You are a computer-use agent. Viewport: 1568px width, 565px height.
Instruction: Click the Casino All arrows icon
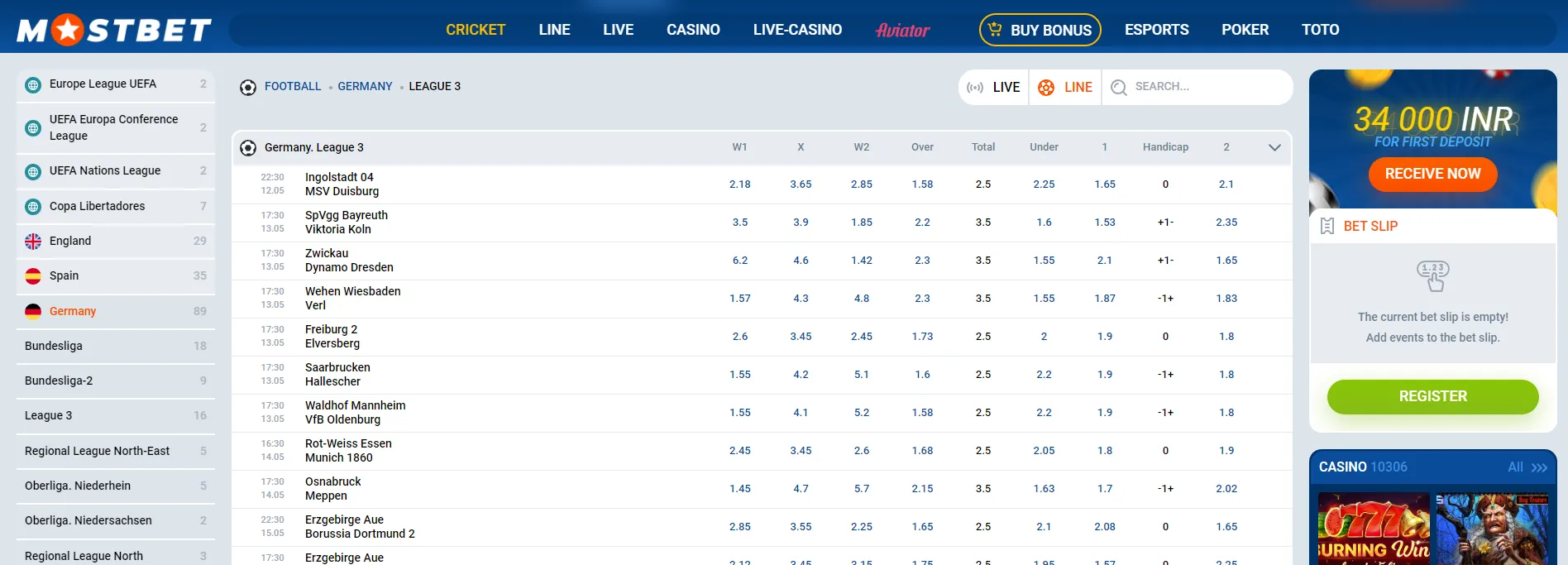1539,467
